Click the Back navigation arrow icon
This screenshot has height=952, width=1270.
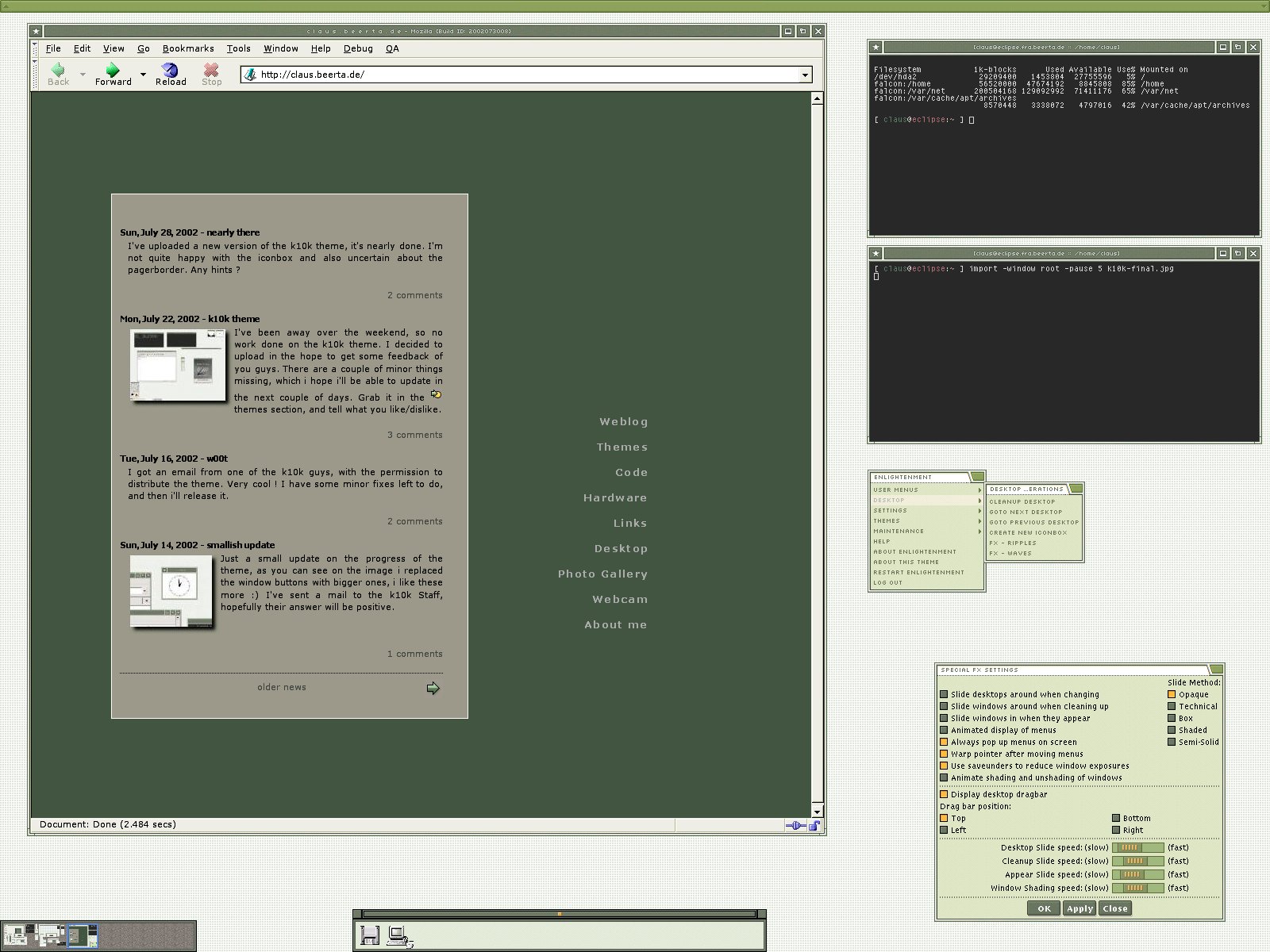(58, 70)
